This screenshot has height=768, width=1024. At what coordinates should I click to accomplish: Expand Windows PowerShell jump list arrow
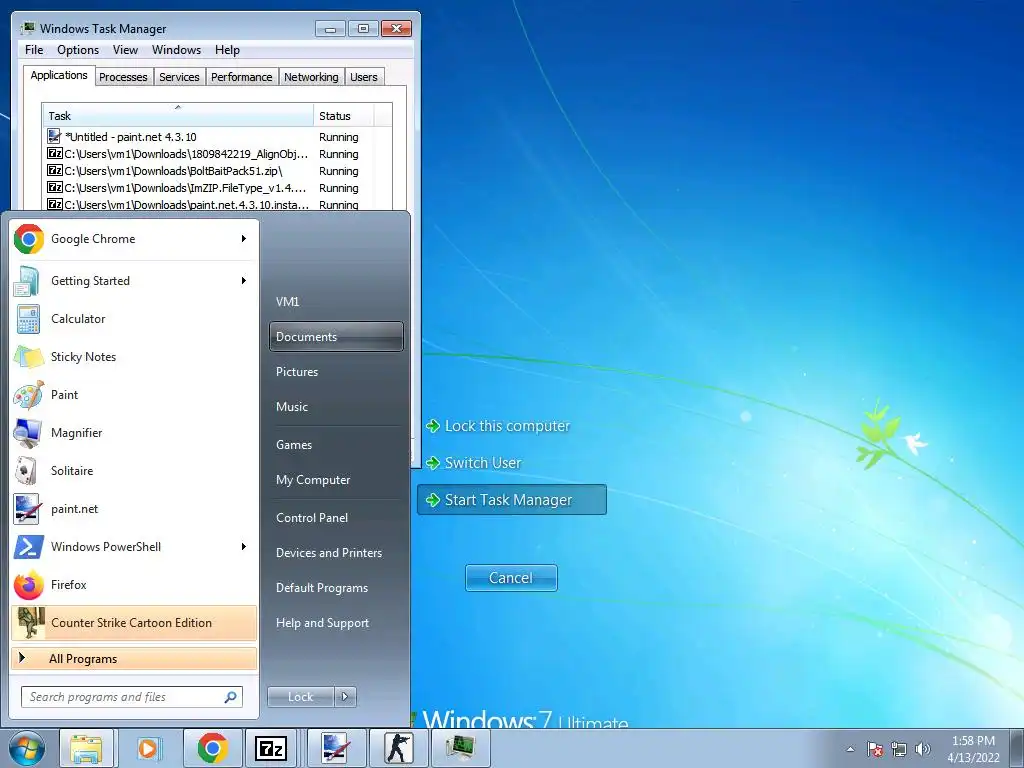click(x=244, y=547)
